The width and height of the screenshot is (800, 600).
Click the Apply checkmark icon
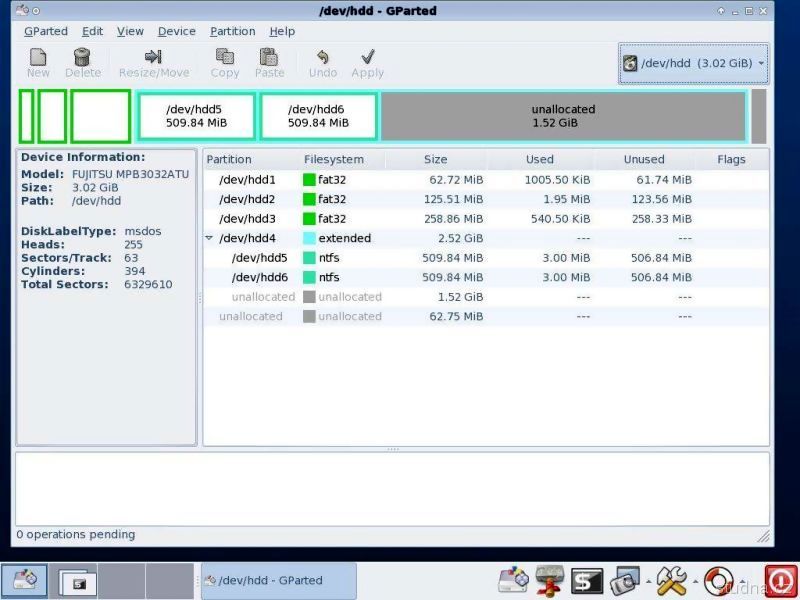click(367, 58)
